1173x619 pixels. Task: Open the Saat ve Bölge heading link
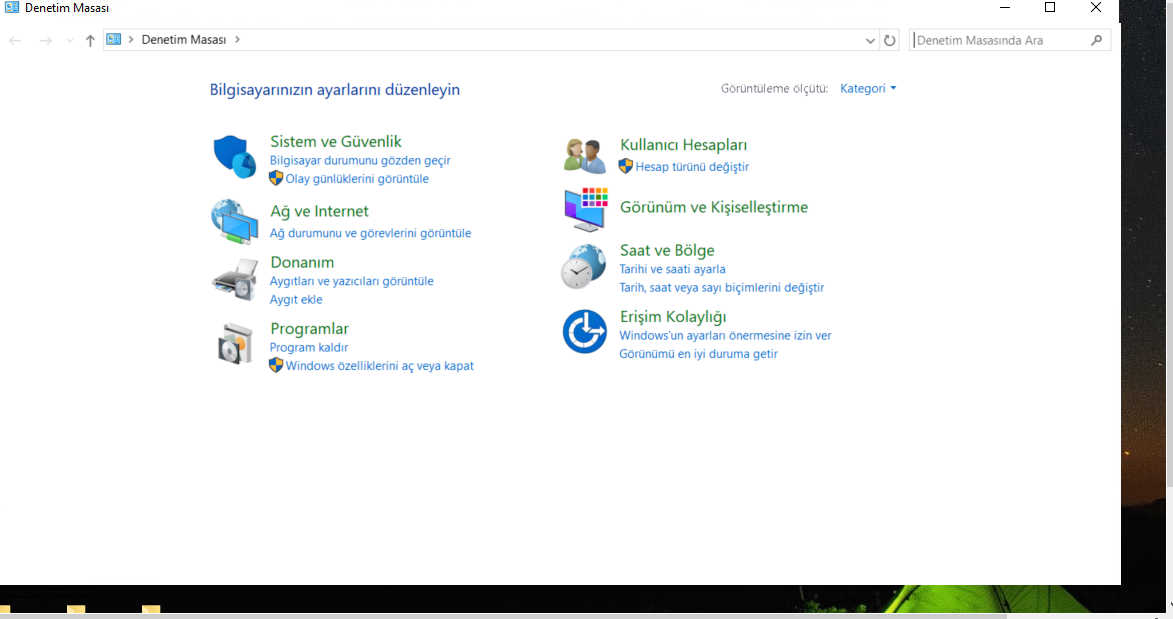point(667,250)
